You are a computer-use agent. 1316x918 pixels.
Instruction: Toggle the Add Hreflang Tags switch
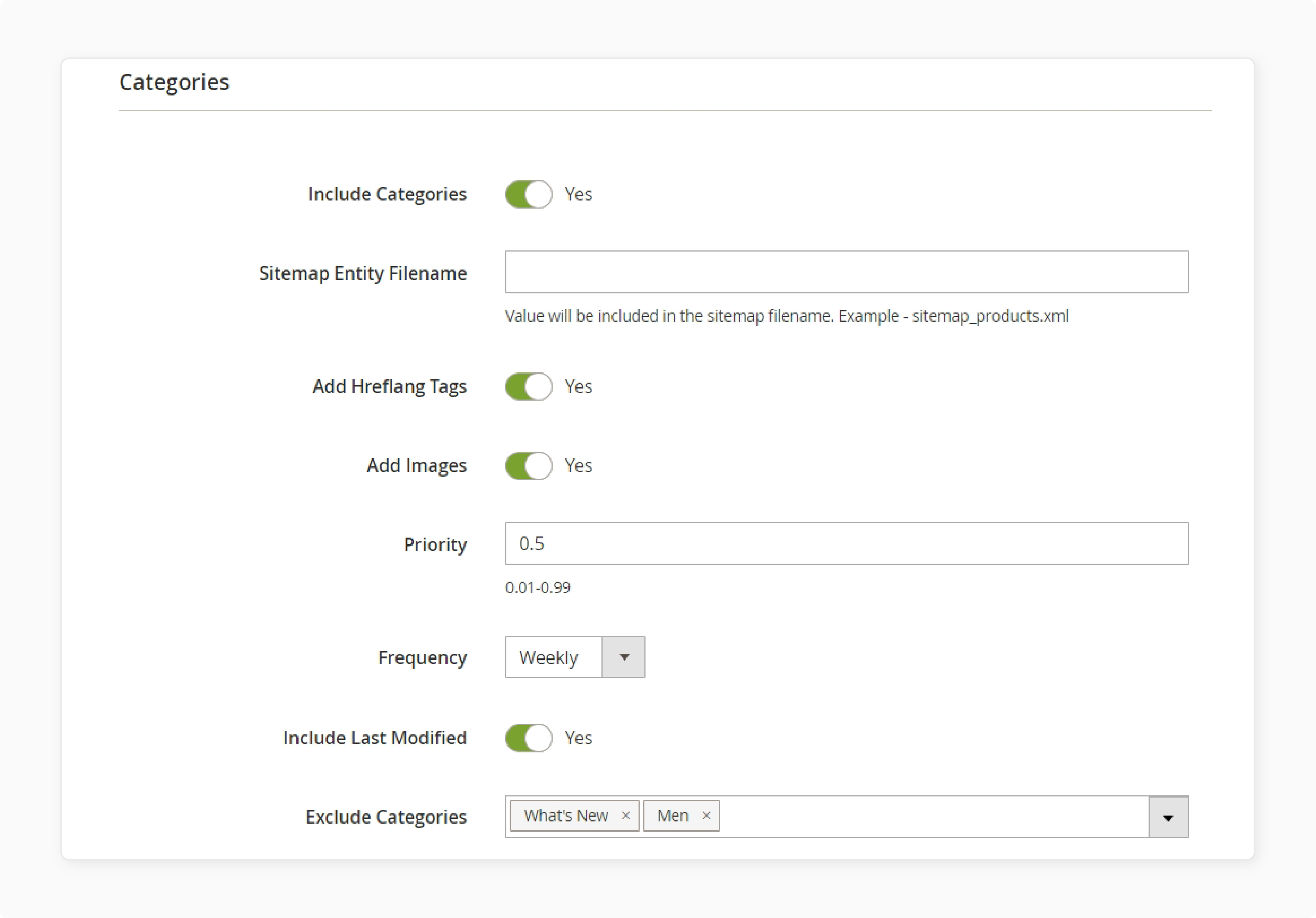tap(528, 386)
